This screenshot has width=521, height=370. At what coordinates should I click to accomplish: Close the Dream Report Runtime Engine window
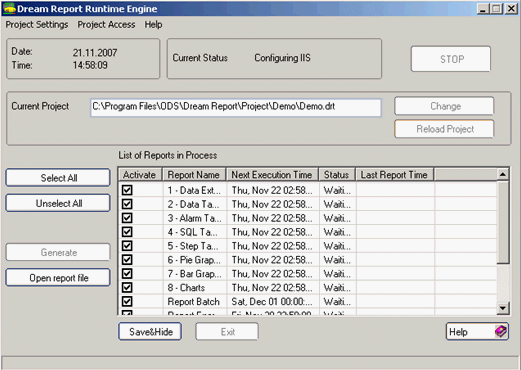pyautogui.click(x=511, y=9)
